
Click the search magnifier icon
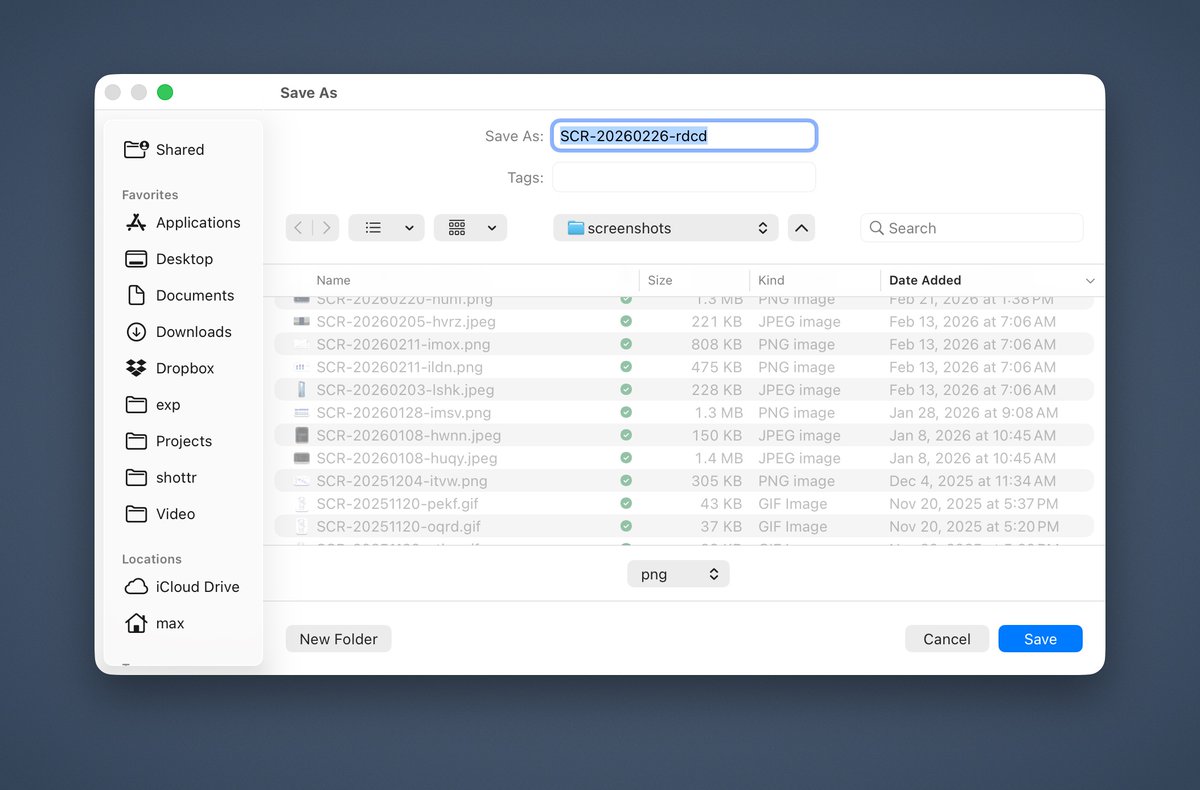click(877, 228)
